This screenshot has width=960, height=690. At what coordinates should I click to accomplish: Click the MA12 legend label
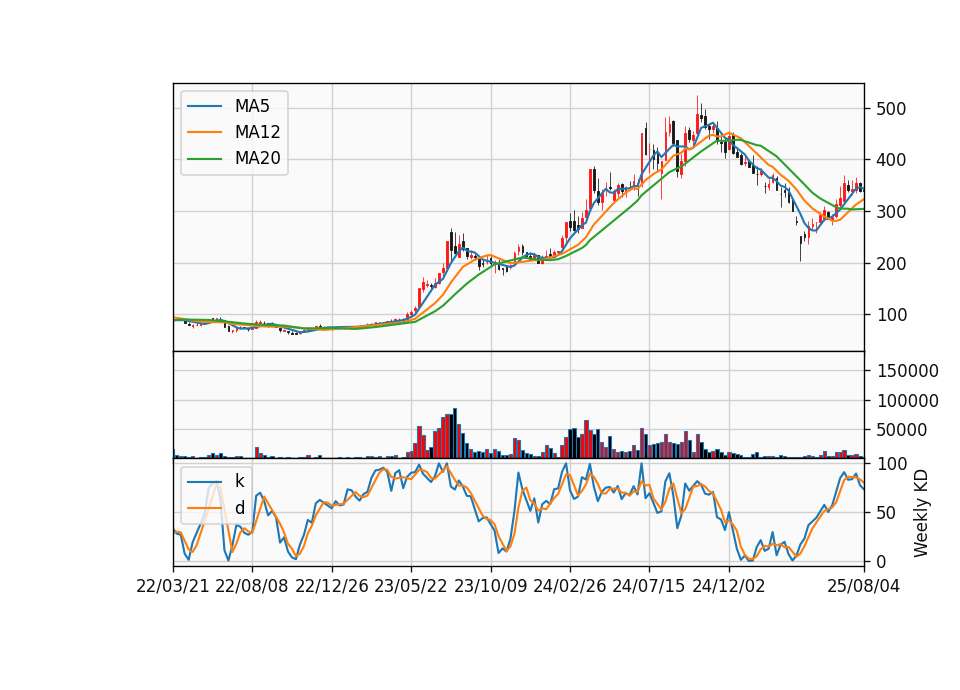point(257,132)
